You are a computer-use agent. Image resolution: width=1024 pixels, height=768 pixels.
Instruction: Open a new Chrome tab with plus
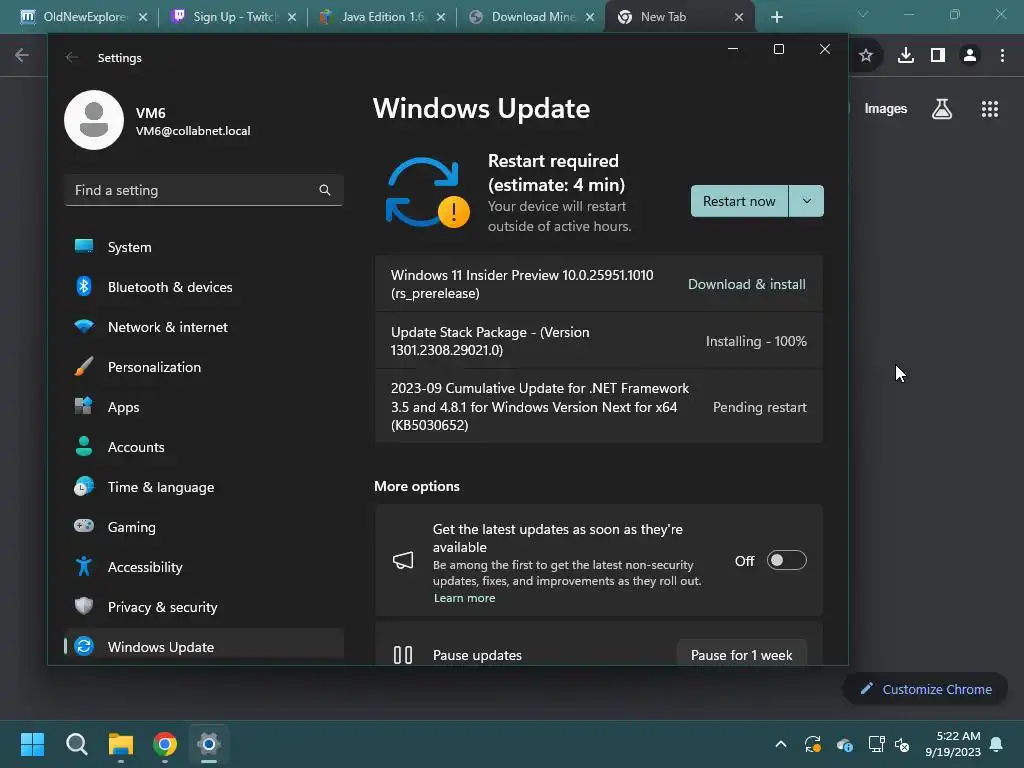tap(776, 17)
